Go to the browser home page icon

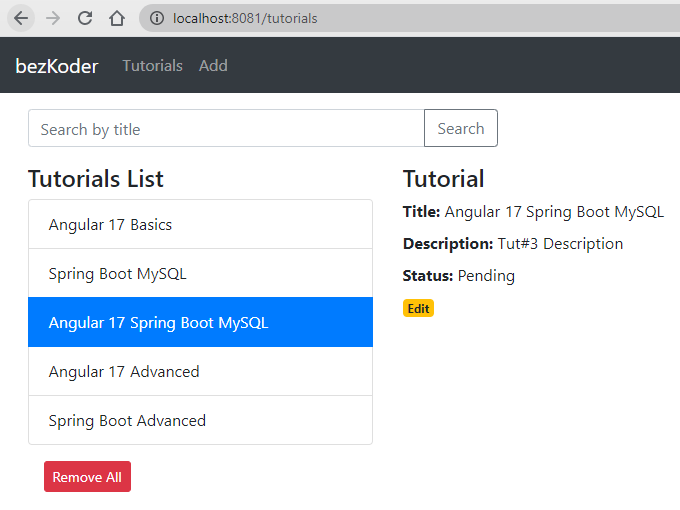(117, 18)
